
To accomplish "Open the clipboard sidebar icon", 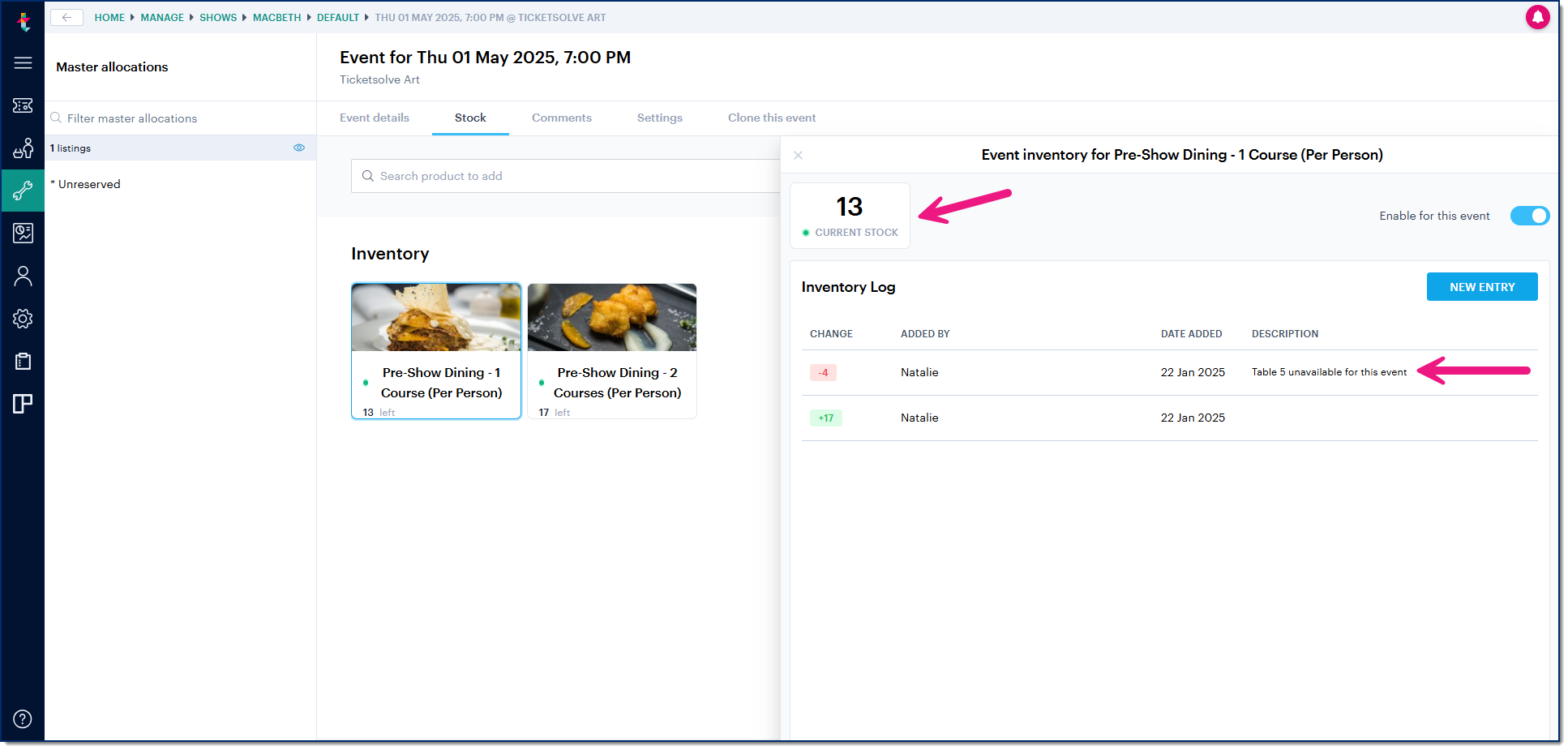I will 24,362.
